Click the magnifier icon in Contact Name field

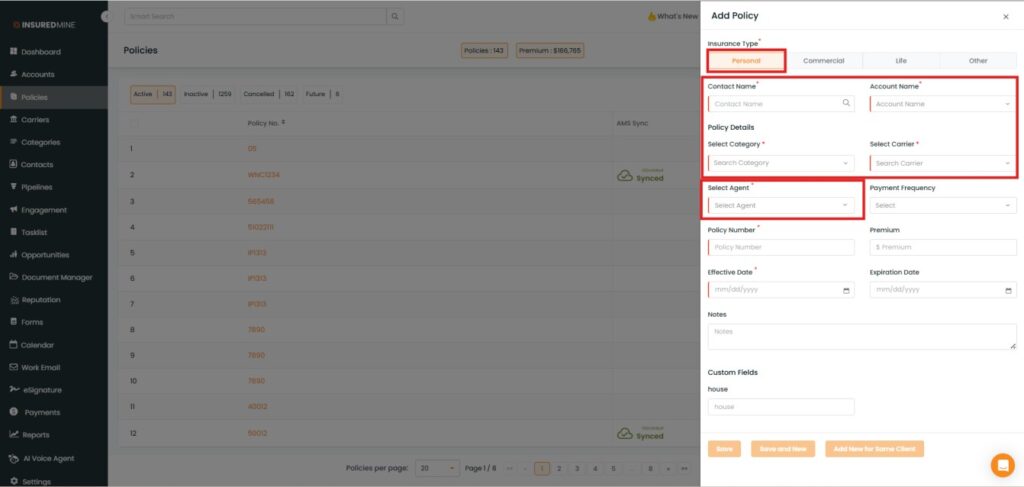pyautogui.click(x=846, y=103)
